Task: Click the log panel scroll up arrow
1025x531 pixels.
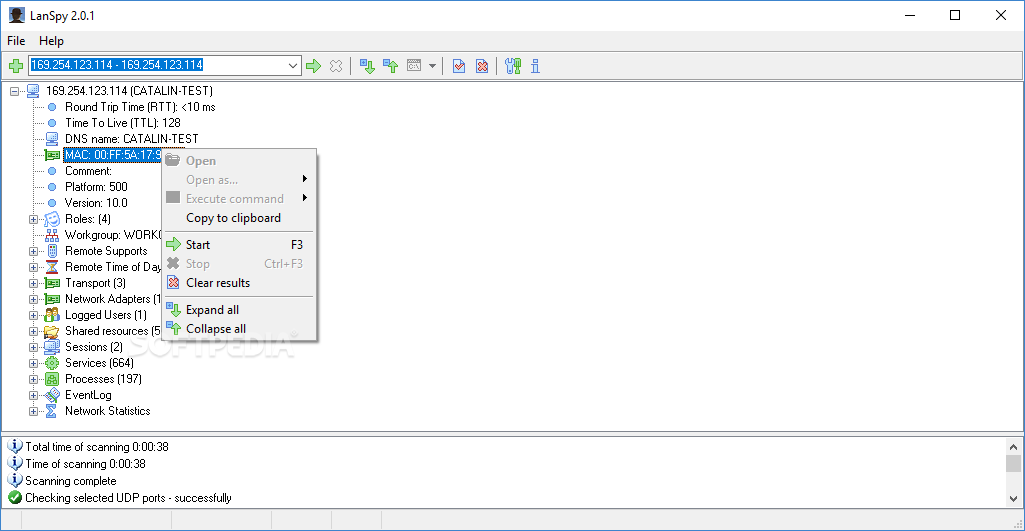Action: point(1013,447)
